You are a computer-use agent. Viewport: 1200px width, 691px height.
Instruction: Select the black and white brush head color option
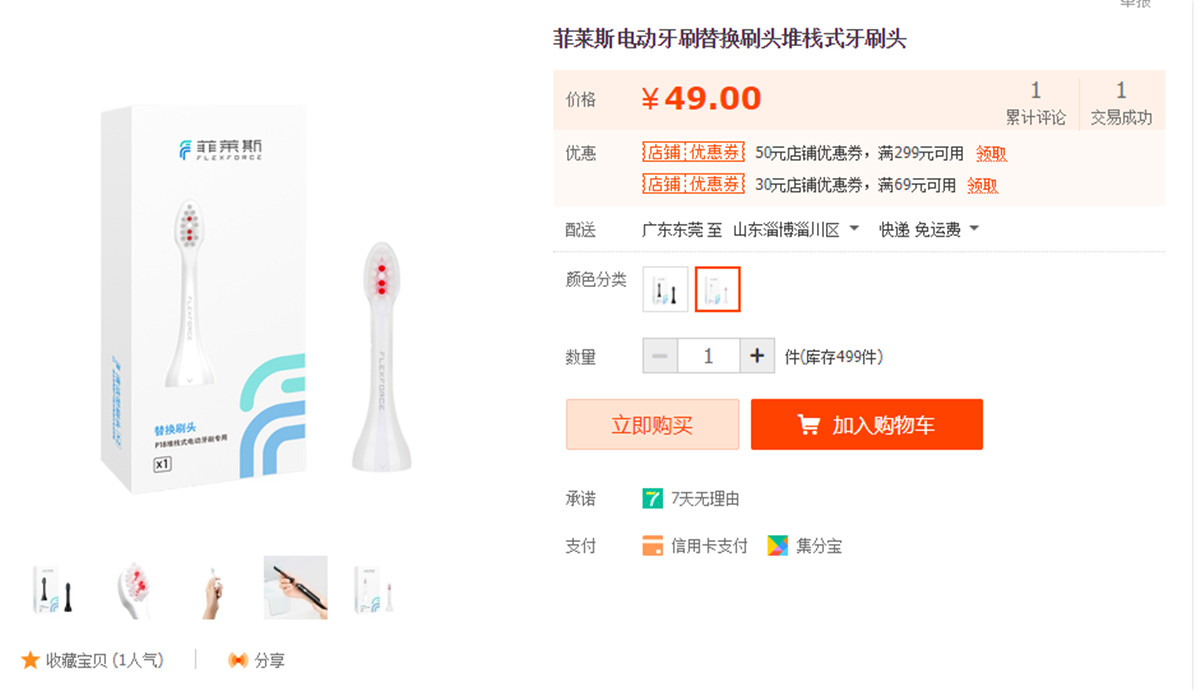(x=666, y=290)
